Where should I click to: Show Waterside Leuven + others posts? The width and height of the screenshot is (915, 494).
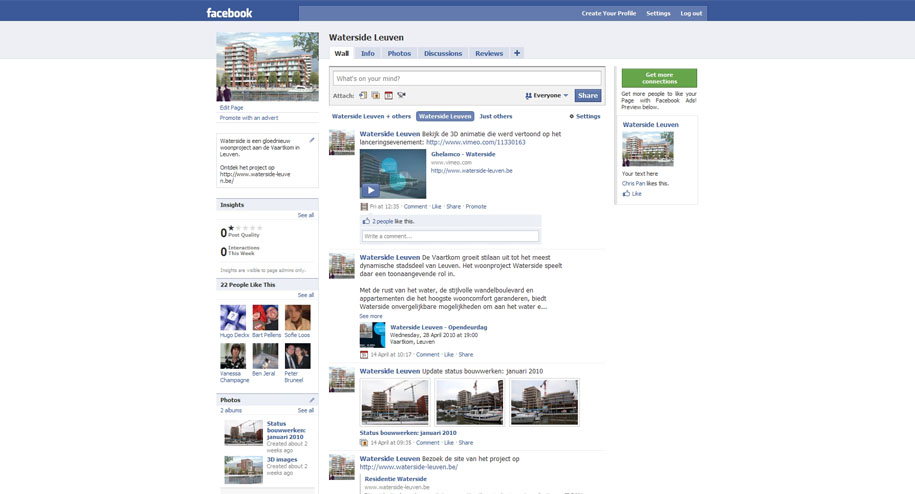tap(371, 116)
